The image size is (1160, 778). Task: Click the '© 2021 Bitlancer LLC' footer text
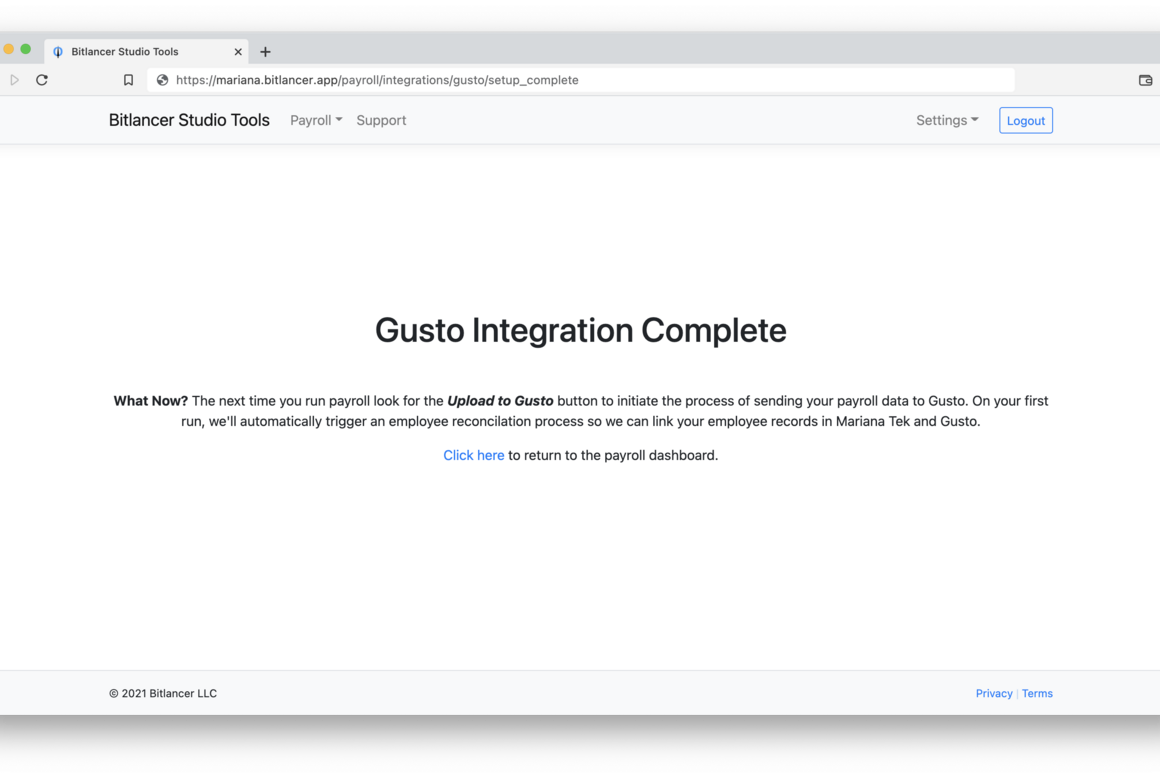(163, 693)
